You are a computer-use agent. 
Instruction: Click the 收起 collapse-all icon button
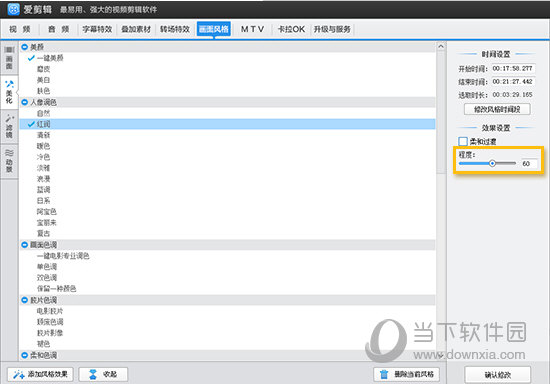tap(103, 374)
